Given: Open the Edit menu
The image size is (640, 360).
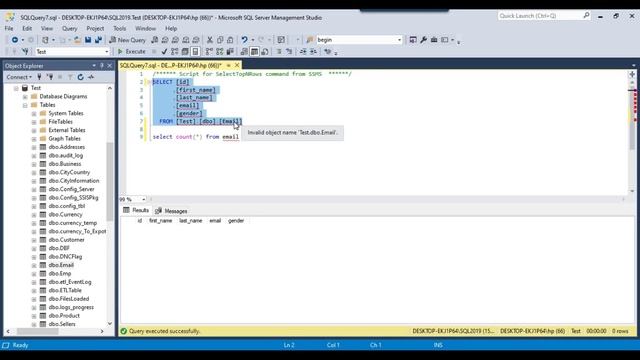Looking at the screenshot, I should [x=27, y=29].
